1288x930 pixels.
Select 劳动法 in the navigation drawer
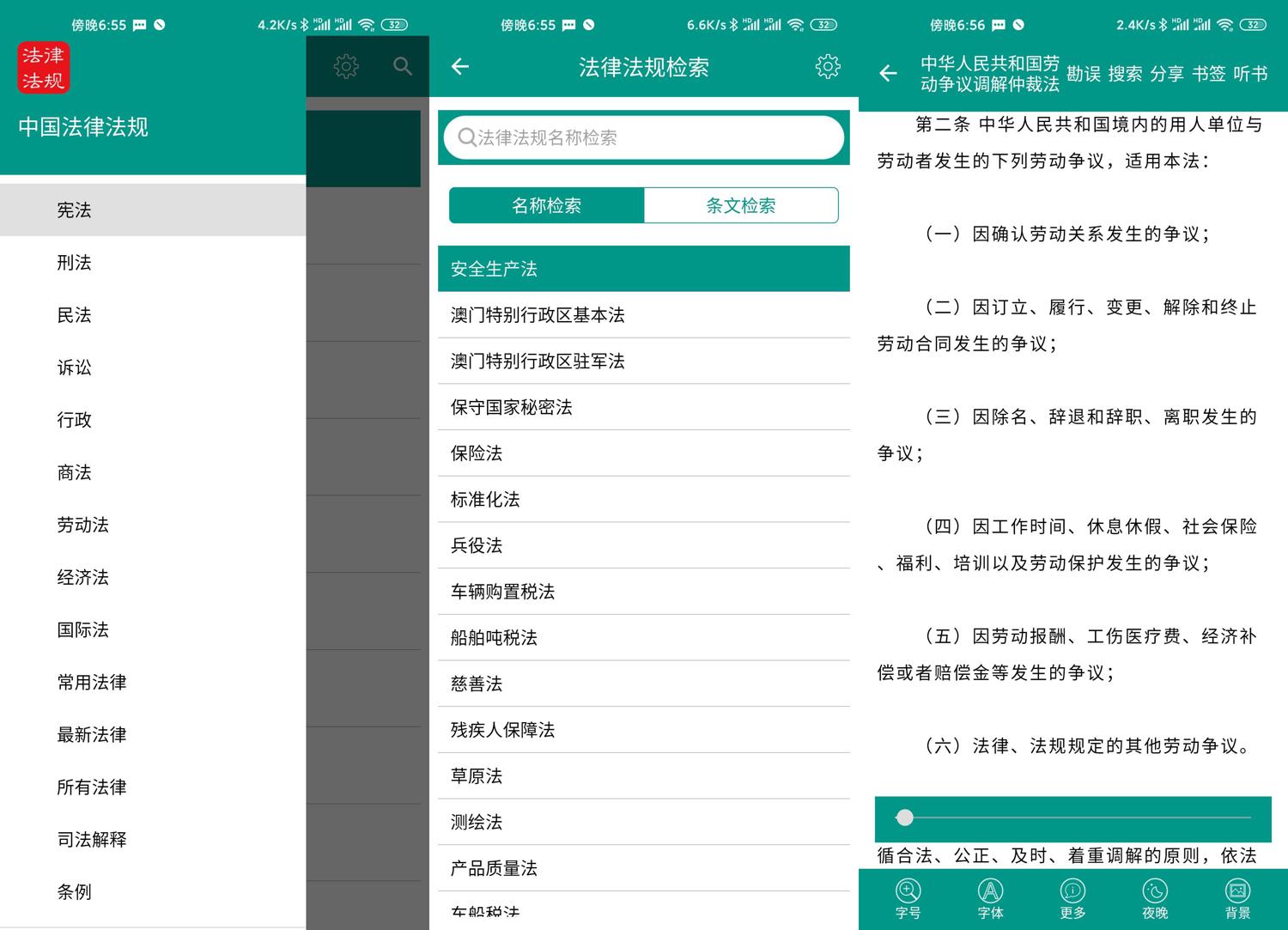83,525
